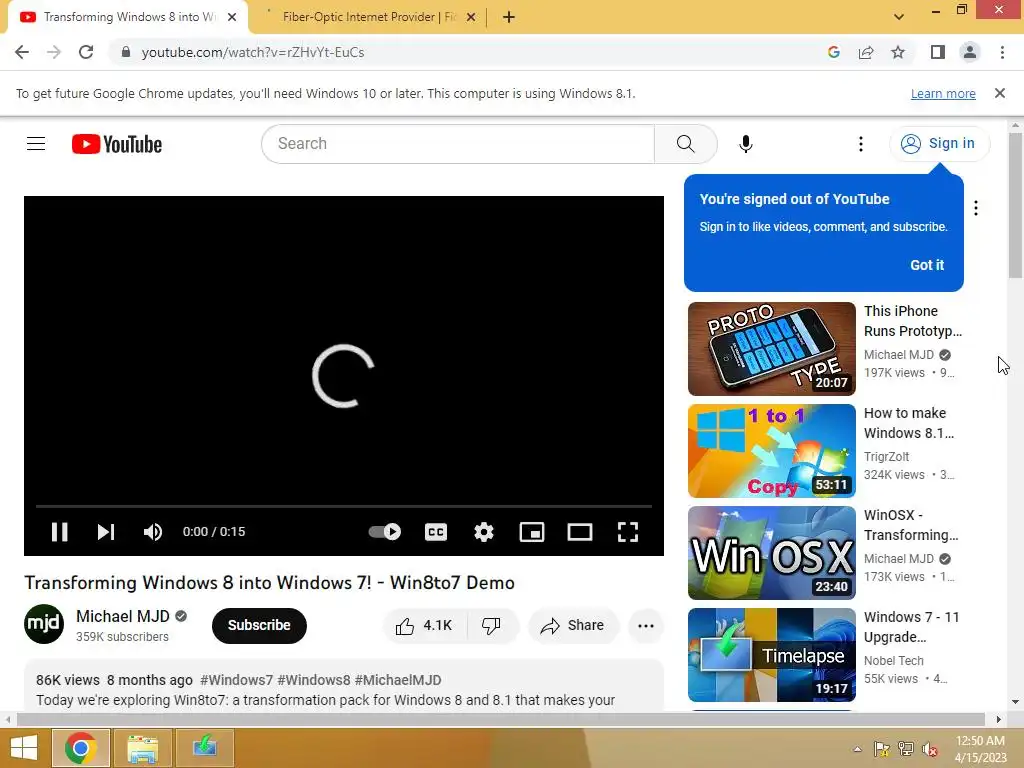The image size is (1024, 768).
Task: Mute the video volume
Action: 153,532
